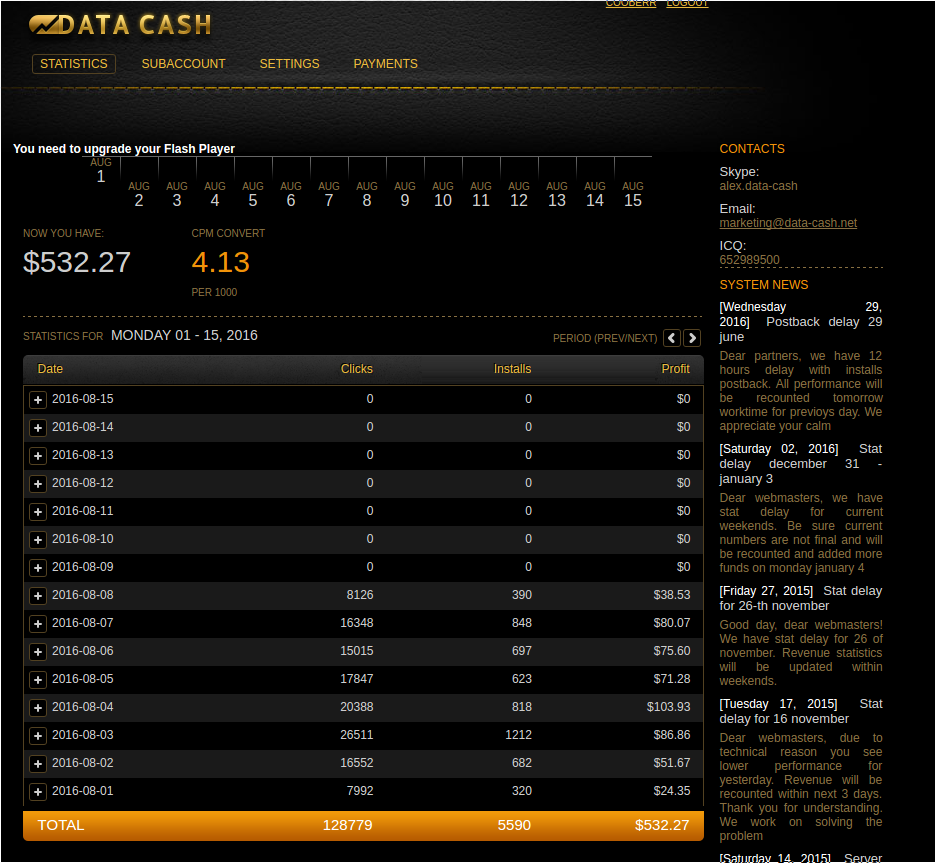Expand the 2016-08-15 row
Screen dimensions: 936x863
click(x=38, y=400)
